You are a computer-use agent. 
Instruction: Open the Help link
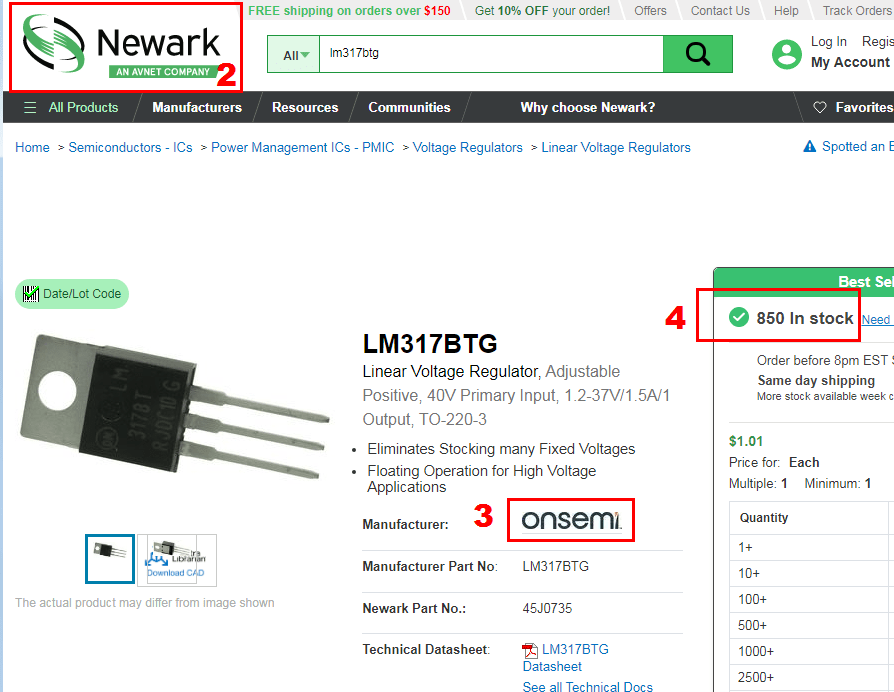click(x=786, y=11)
